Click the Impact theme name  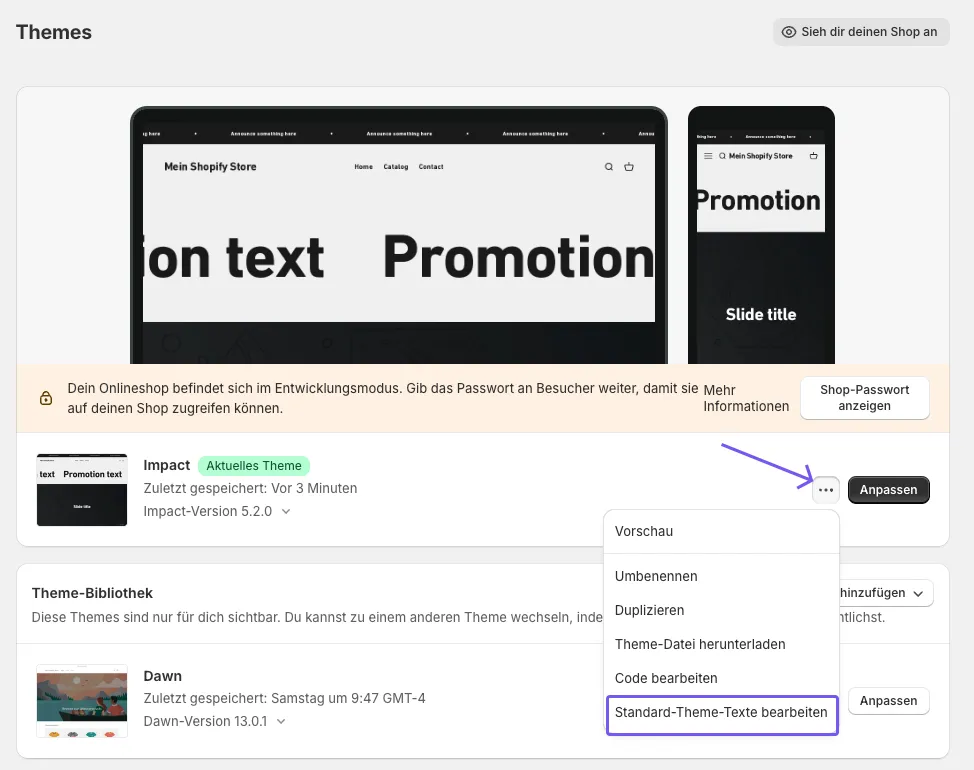point(166,465)
